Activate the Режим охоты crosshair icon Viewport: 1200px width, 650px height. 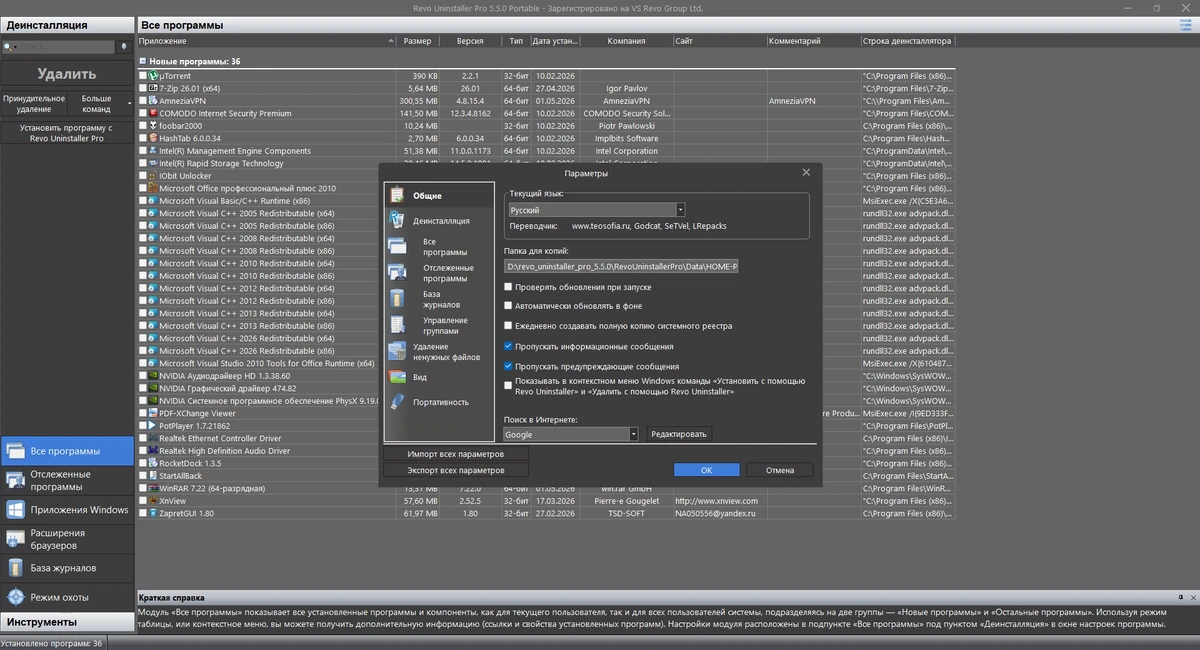click(x=15, y=597)
